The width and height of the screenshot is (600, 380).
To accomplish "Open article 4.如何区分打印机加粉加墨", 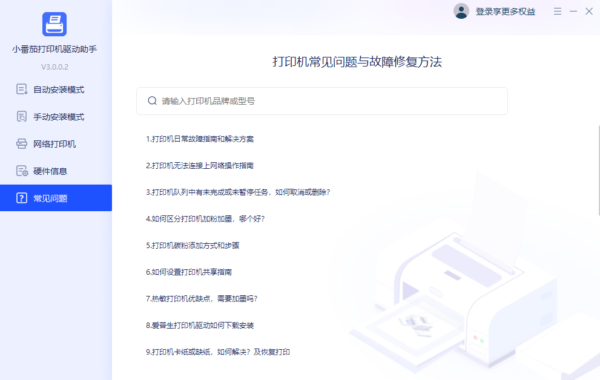I will 205,219.
